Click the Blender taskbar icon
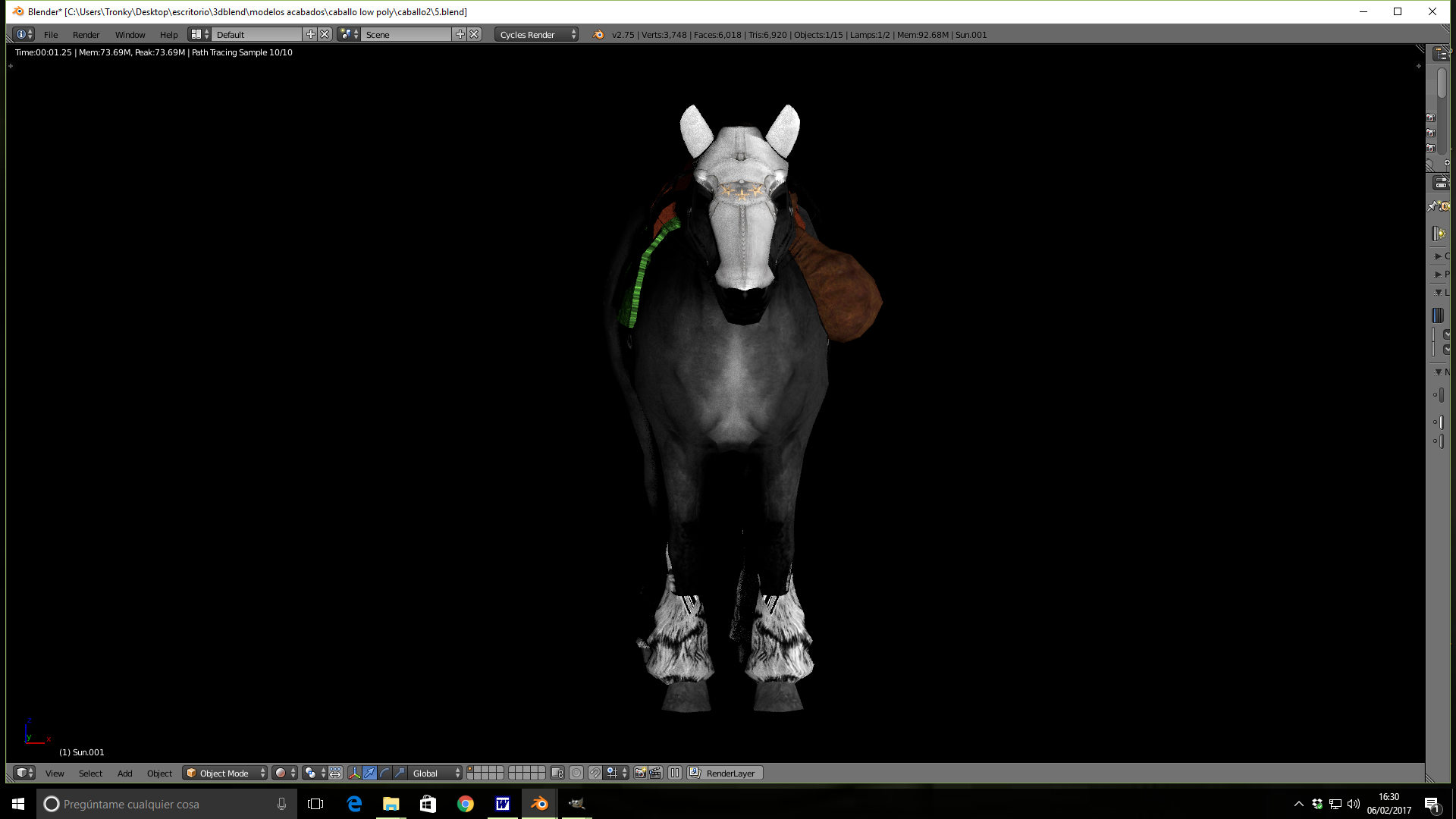This screenshot has width=1456, height=819. tap(540, 804)
